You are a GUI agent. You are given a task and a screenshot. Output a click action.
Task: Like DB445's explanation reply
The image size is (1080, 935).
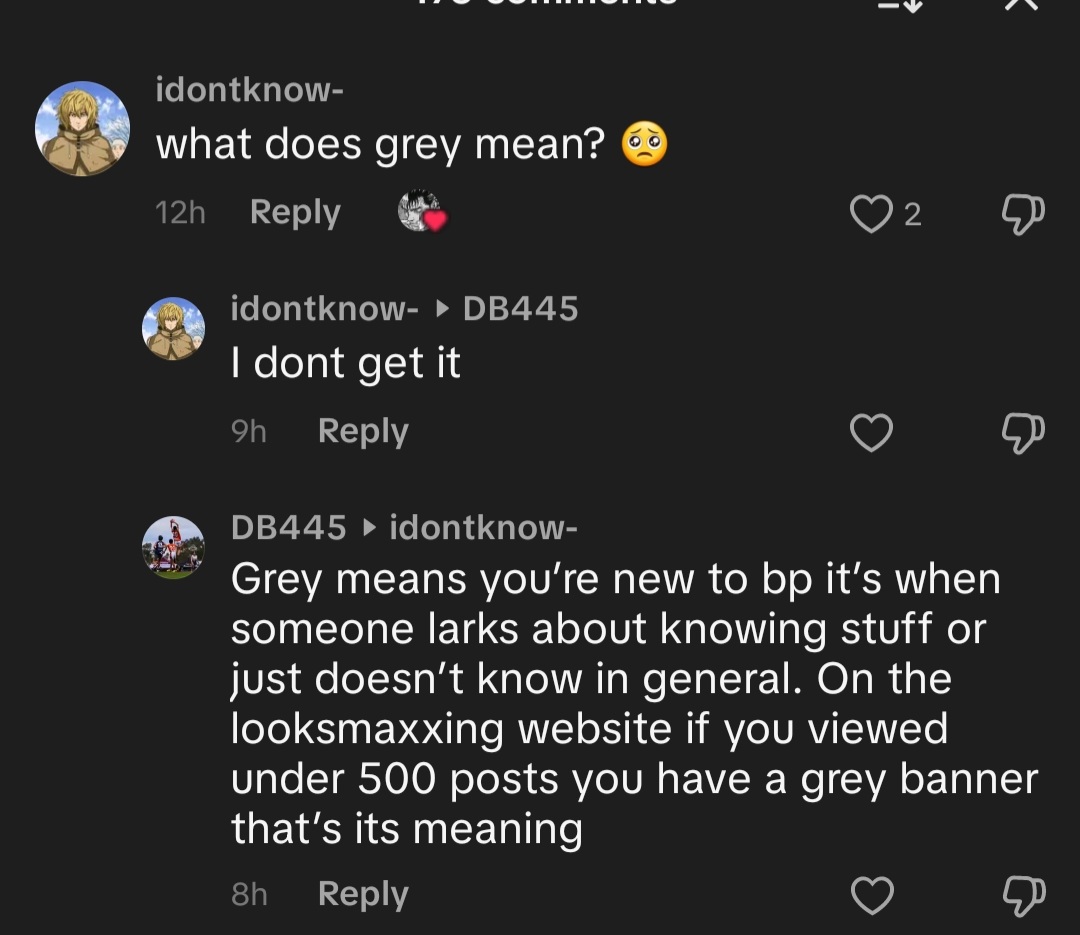pos(870,893)
